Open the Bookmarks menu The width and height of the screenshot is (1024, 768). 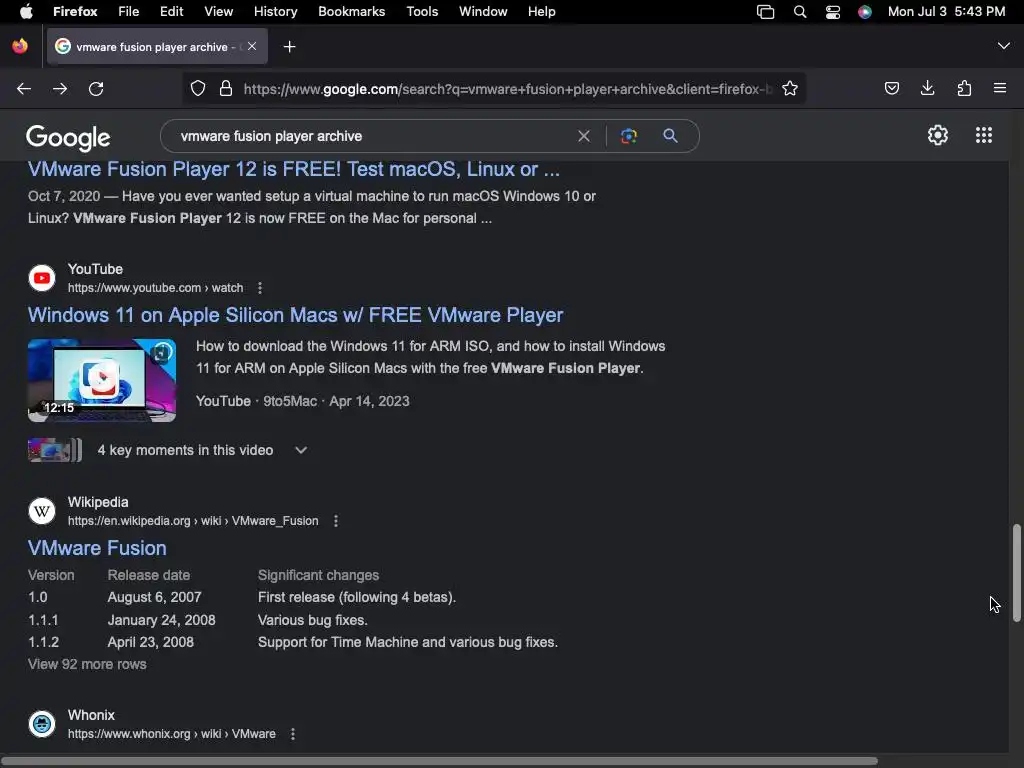[x=351, y=12]
